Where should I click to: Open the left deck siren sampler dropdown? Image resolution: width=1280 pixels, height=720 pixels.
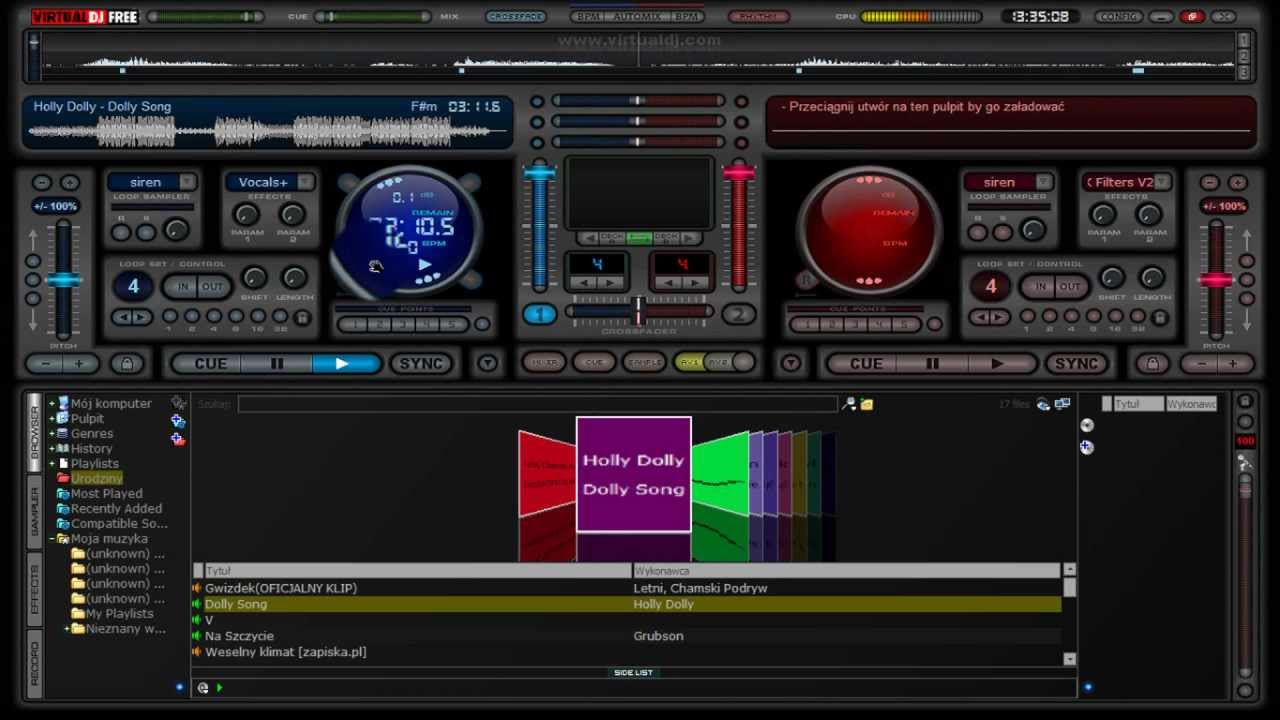click(x=186, y=182)
